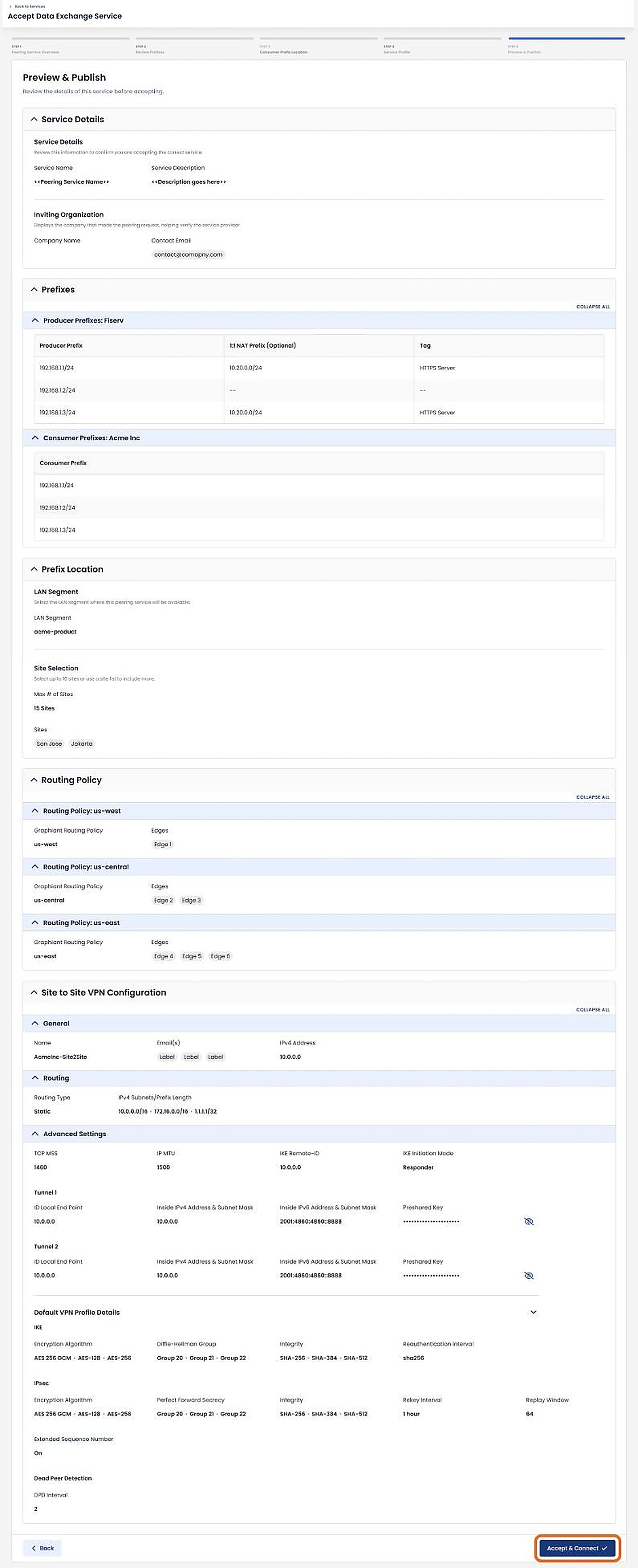This screenshot has width=638, height=1568.
Task: Collapse the Routing Policy section
Action: (x=34, y=780)
